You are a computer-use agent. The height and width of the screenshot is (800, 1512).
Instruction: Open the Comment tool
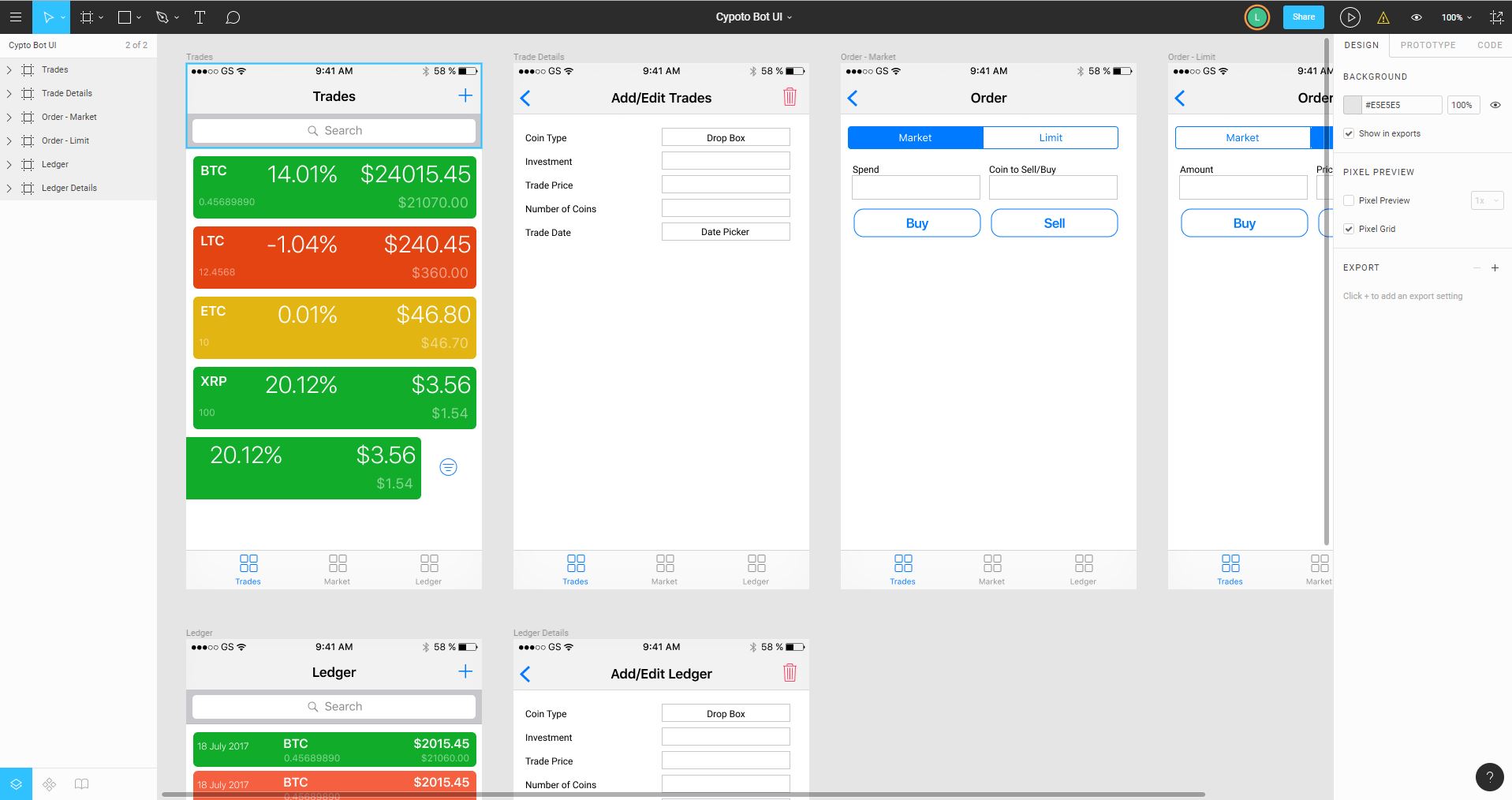pyautogui.click(x=233, y=17)
